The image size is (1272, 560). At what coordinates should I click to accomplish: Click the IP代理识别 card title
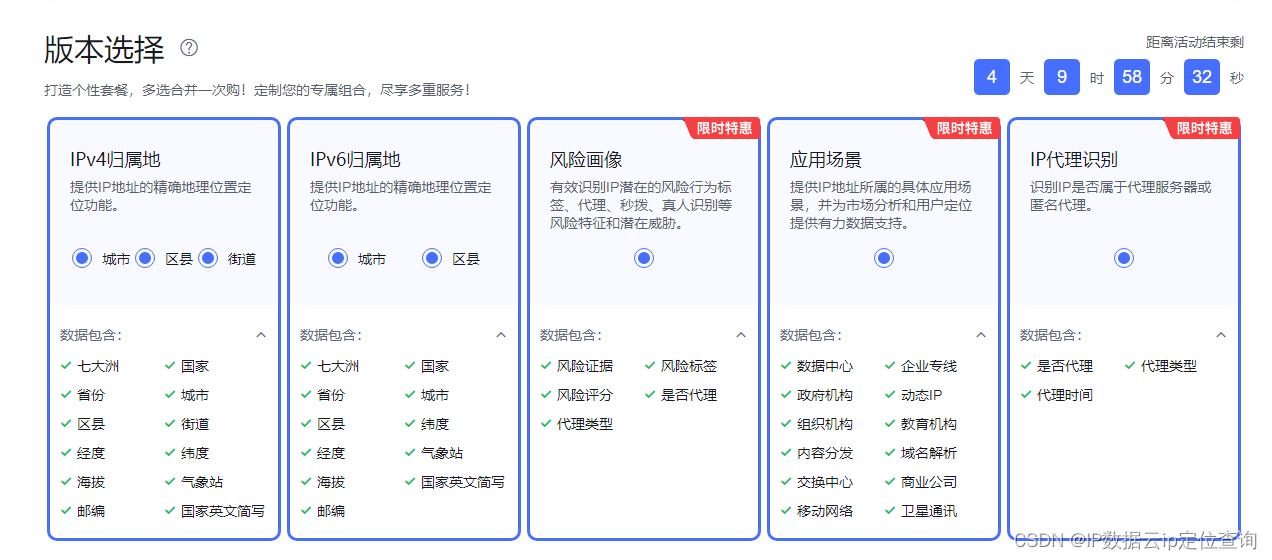(1074, 160)
